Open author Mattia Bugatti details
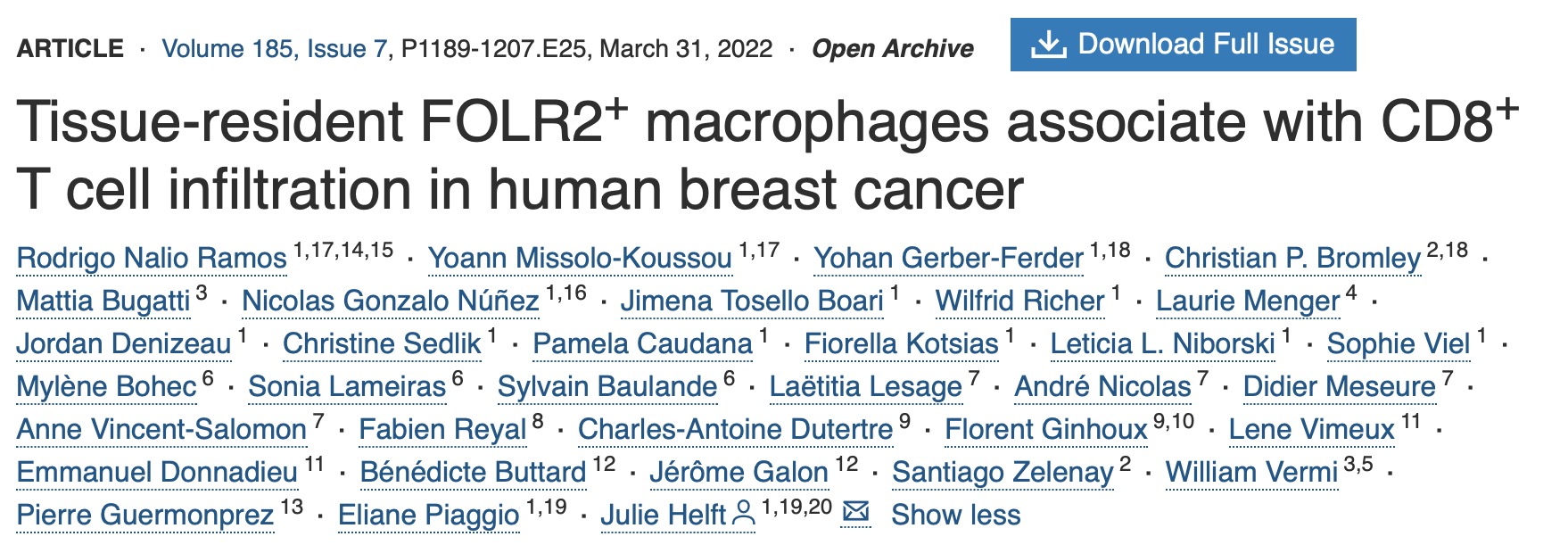This screenshot has height=553, width=1568. pyautogui.click(x=103, y=301)
